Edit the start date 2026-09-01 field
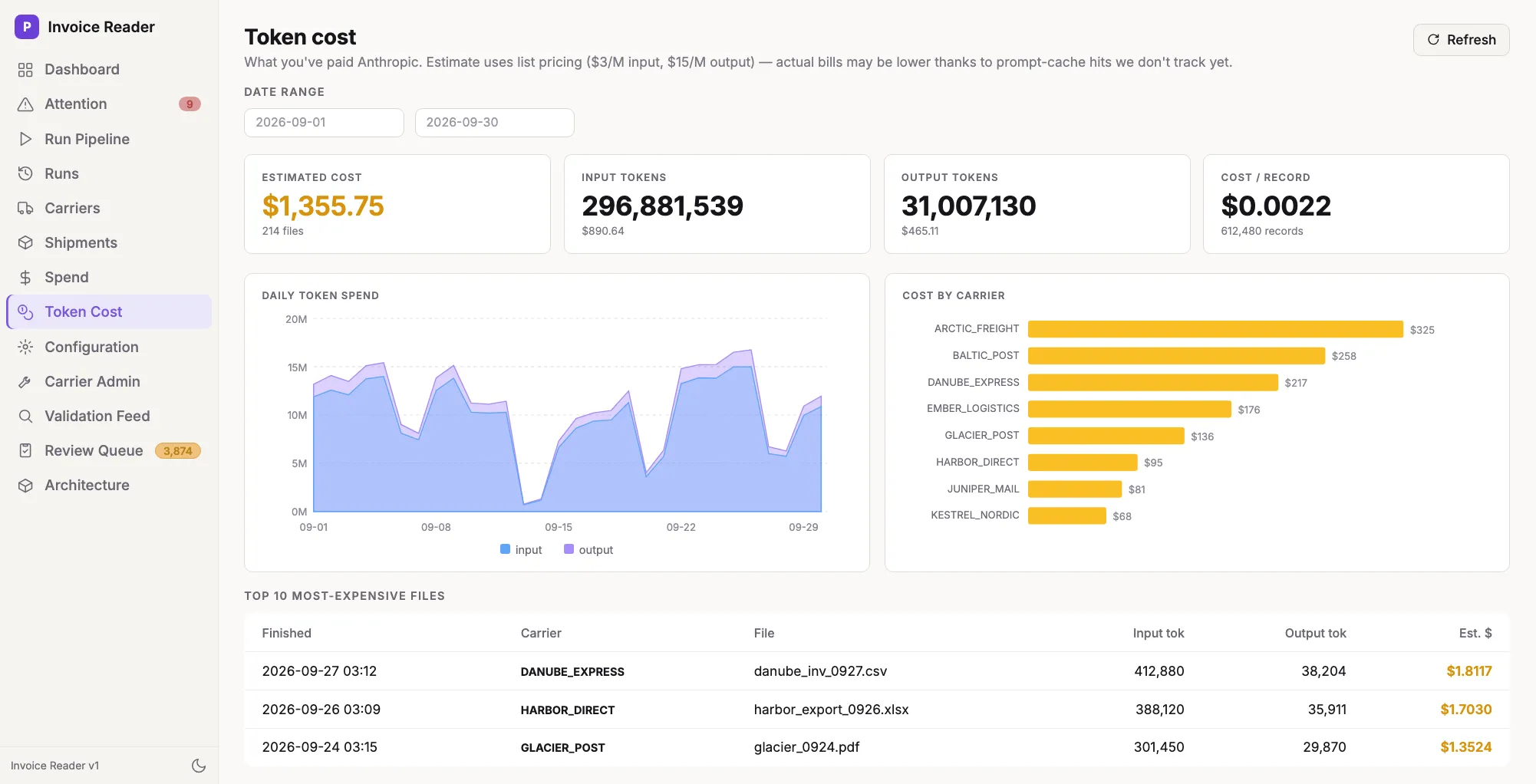This screenshot has height=784, width=1536. pyautogui.click(x=324, y=123)
